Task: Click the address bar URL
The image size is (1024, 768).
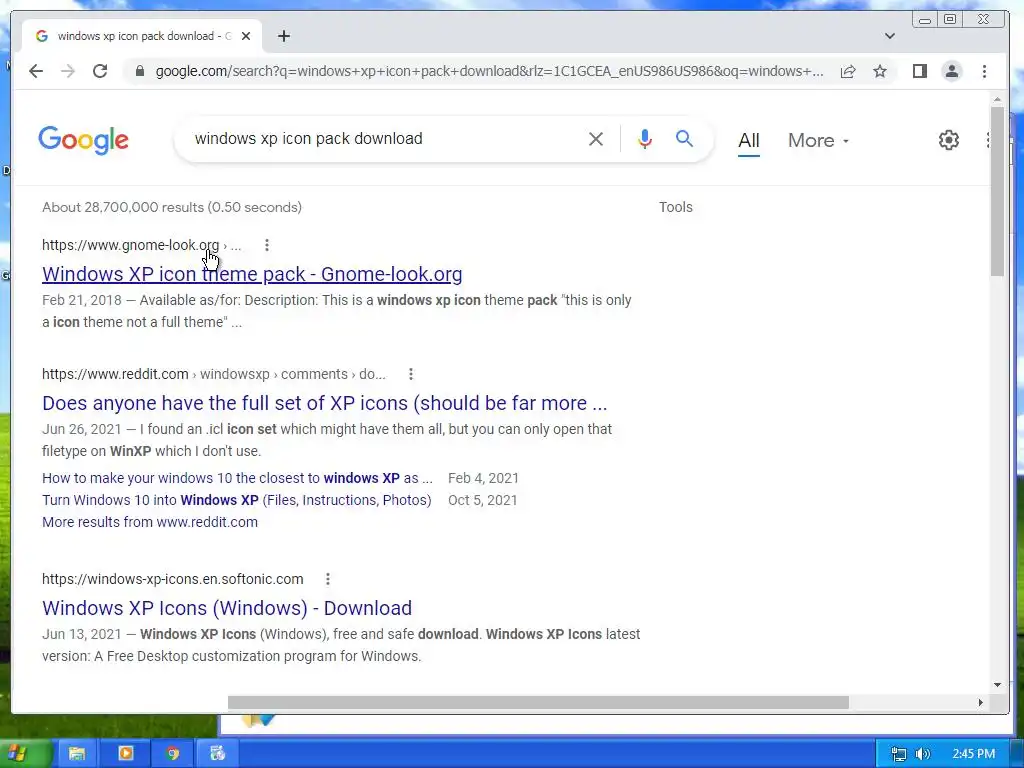Action: coord(489,71)
